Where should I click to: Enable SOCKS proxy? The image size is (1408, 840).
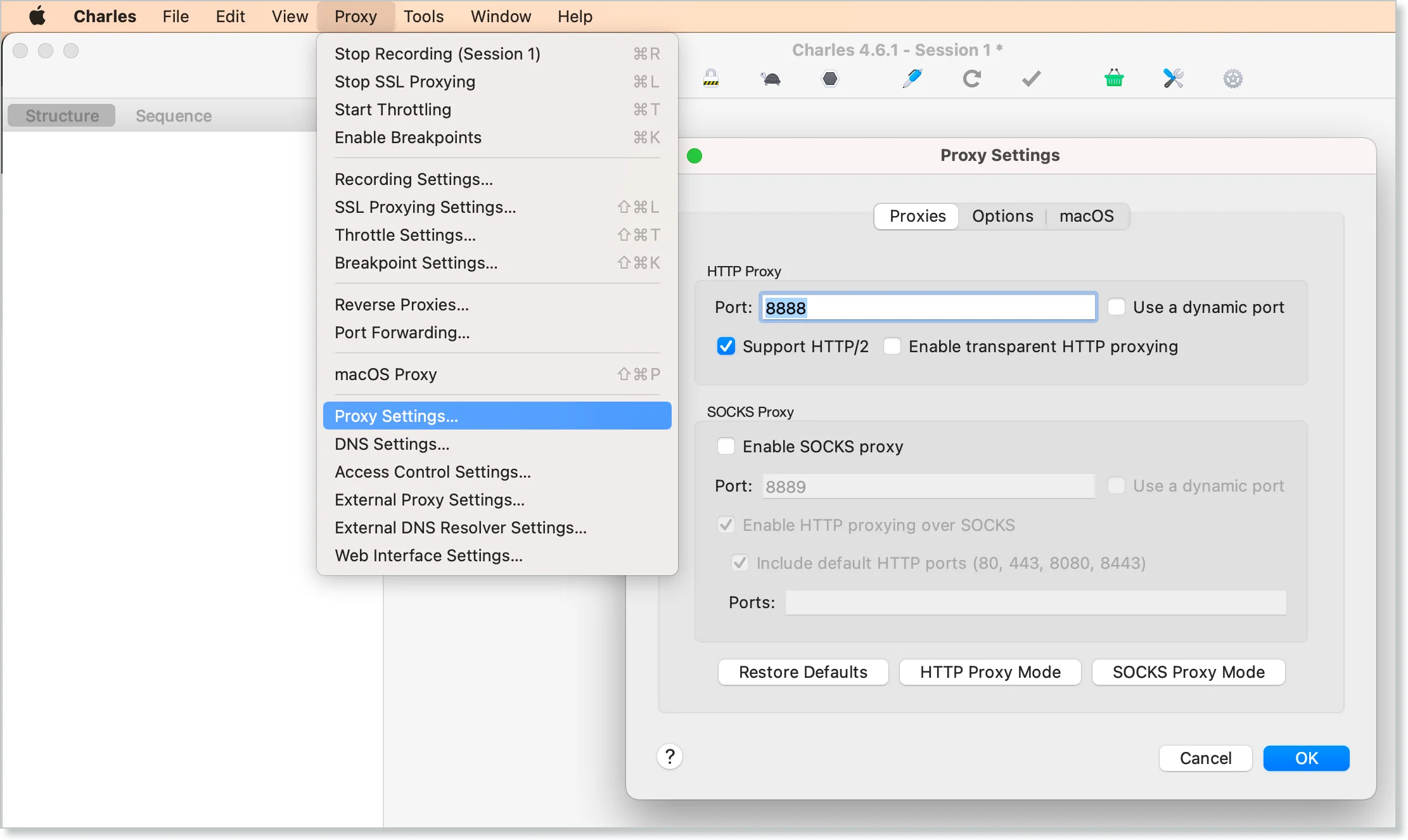coord(726,446)
